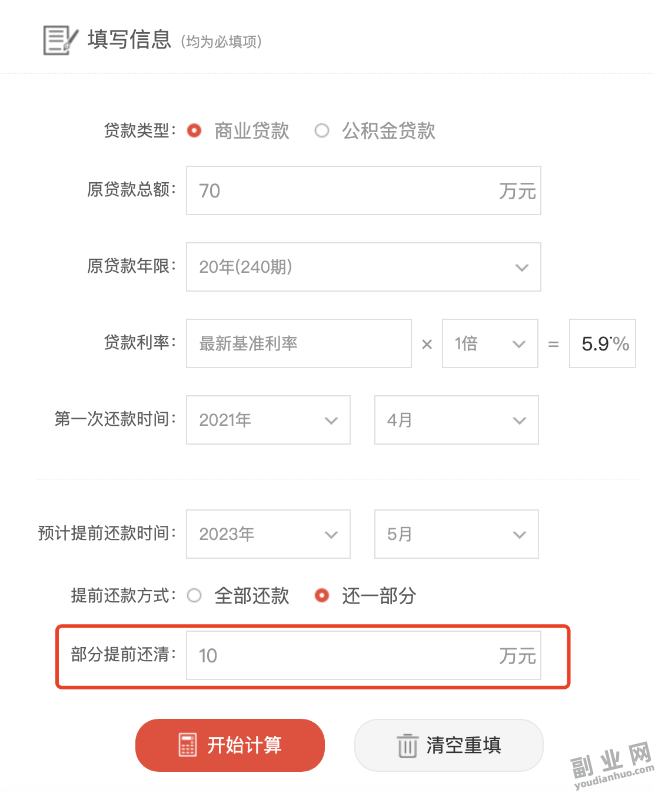The image size is (658, 794).
Task: Click the 清空重填 reset button
Action: tap(449, 745)
